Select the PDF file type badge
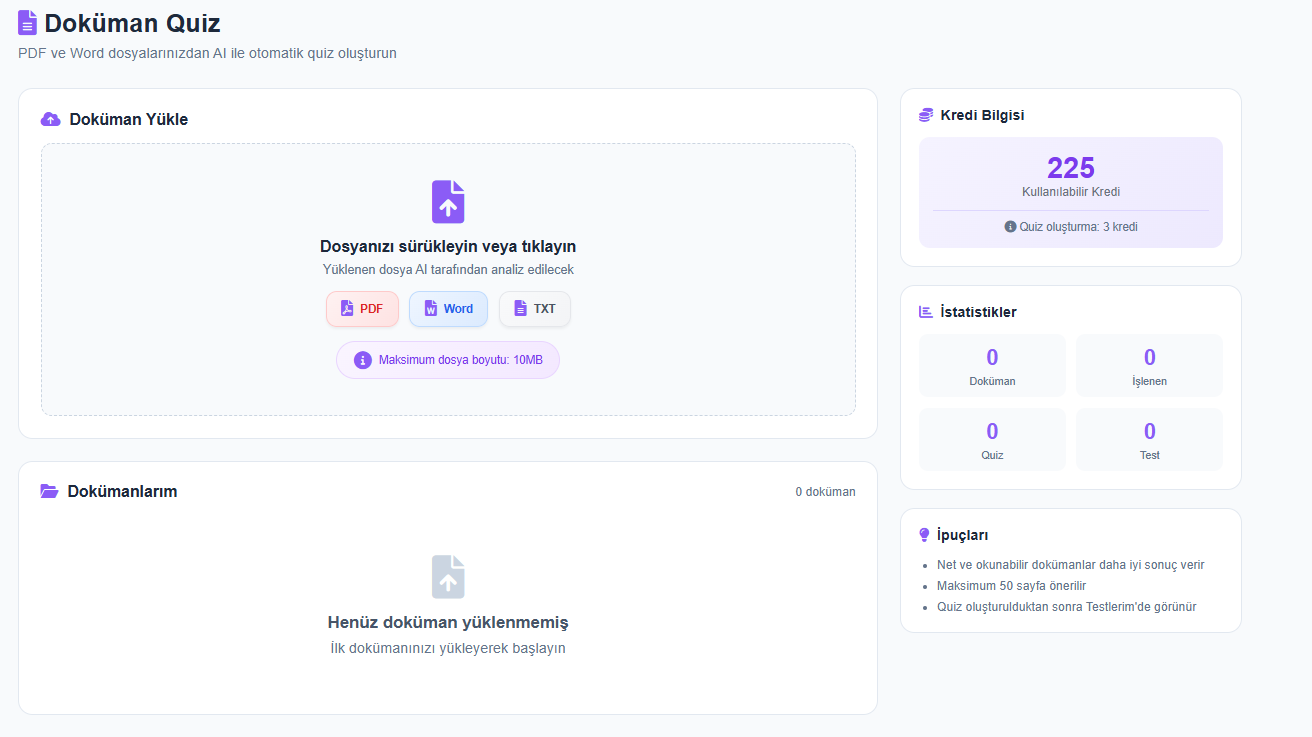 pyautogui.click(x=362, y=309)
